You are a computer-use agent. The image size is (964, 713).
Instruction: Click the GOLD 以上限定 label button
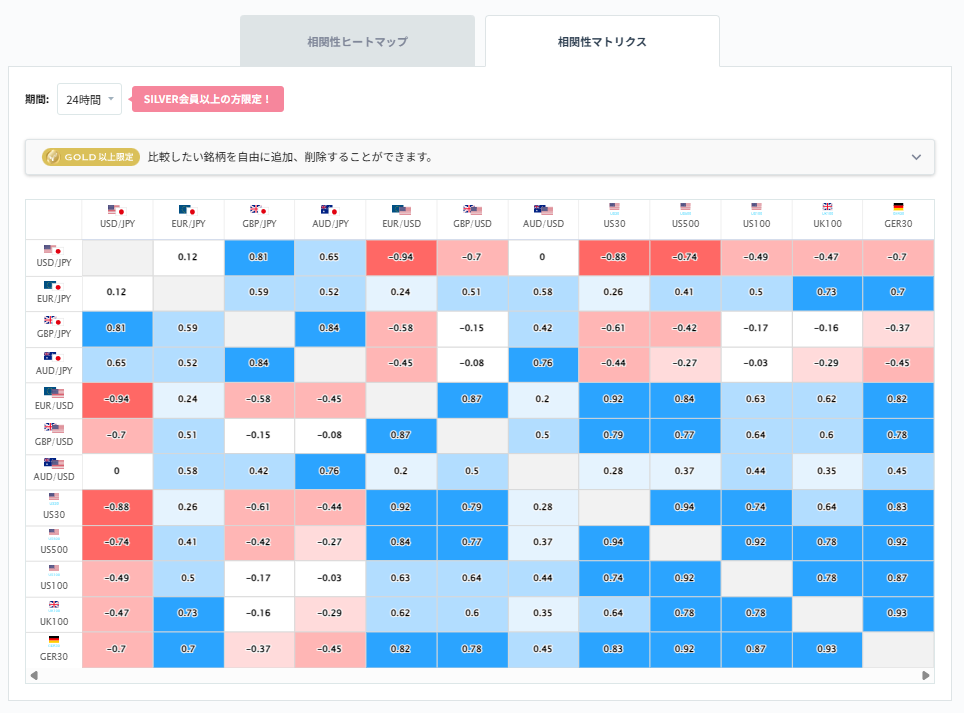tap(90, 157)
